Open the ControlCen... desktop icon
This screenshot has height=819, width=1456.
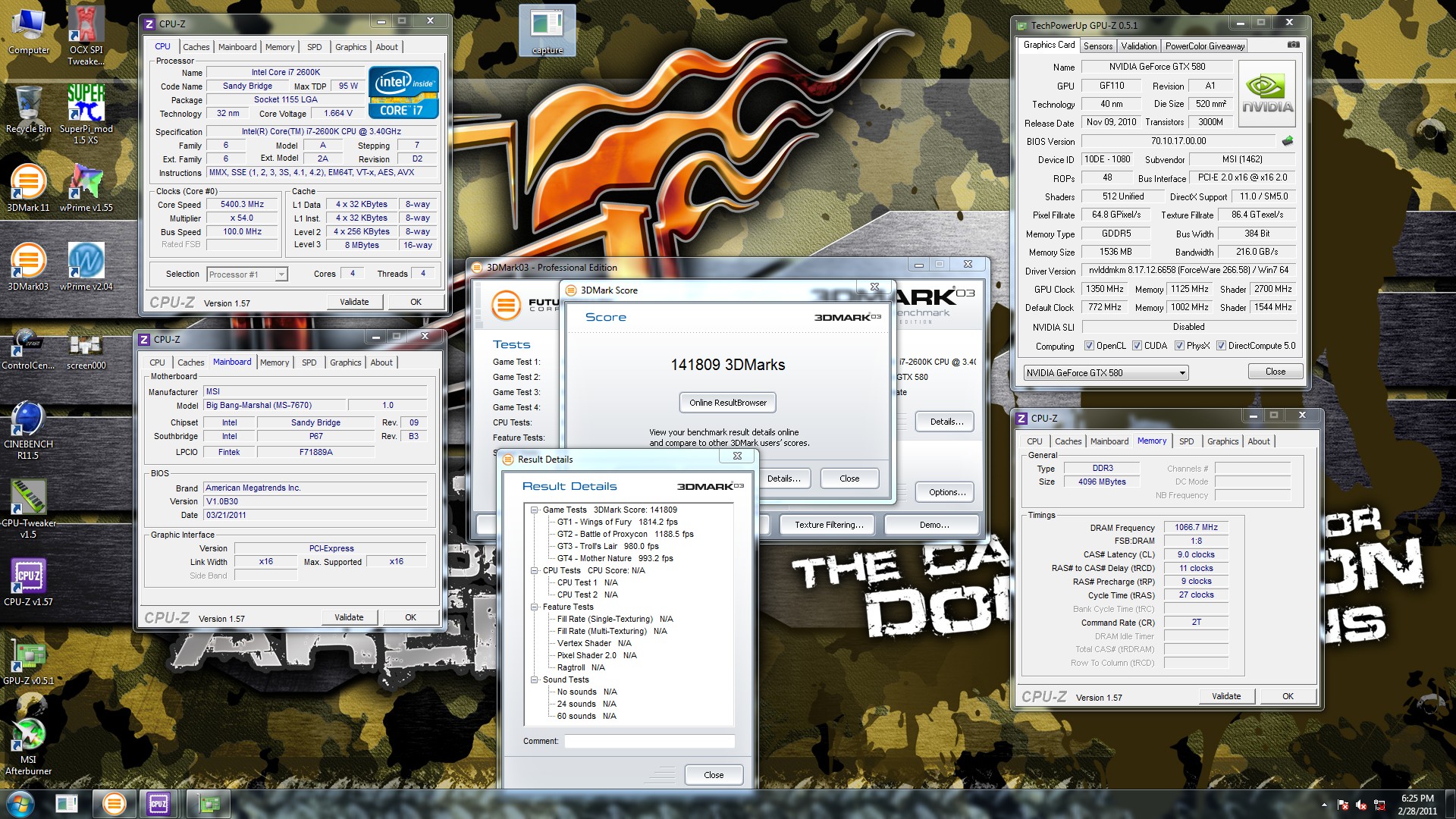coord(28,350)
